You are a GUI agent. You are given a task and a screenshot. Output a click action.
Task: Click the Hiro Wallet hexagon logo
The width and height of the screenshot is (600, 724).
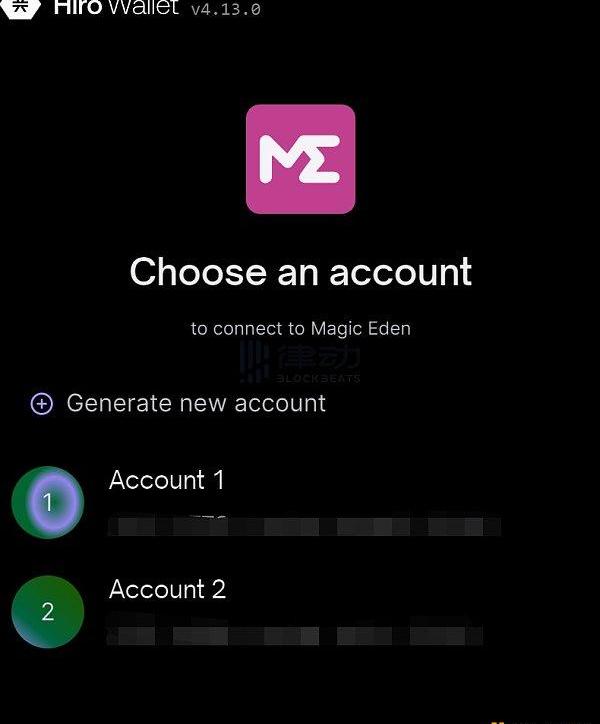[19, 7]
